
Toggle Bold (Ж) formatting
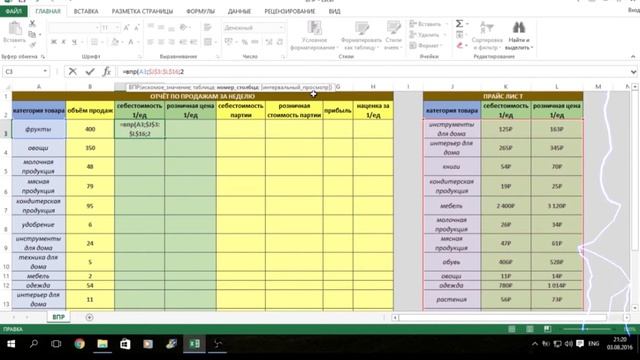point(53,42)
